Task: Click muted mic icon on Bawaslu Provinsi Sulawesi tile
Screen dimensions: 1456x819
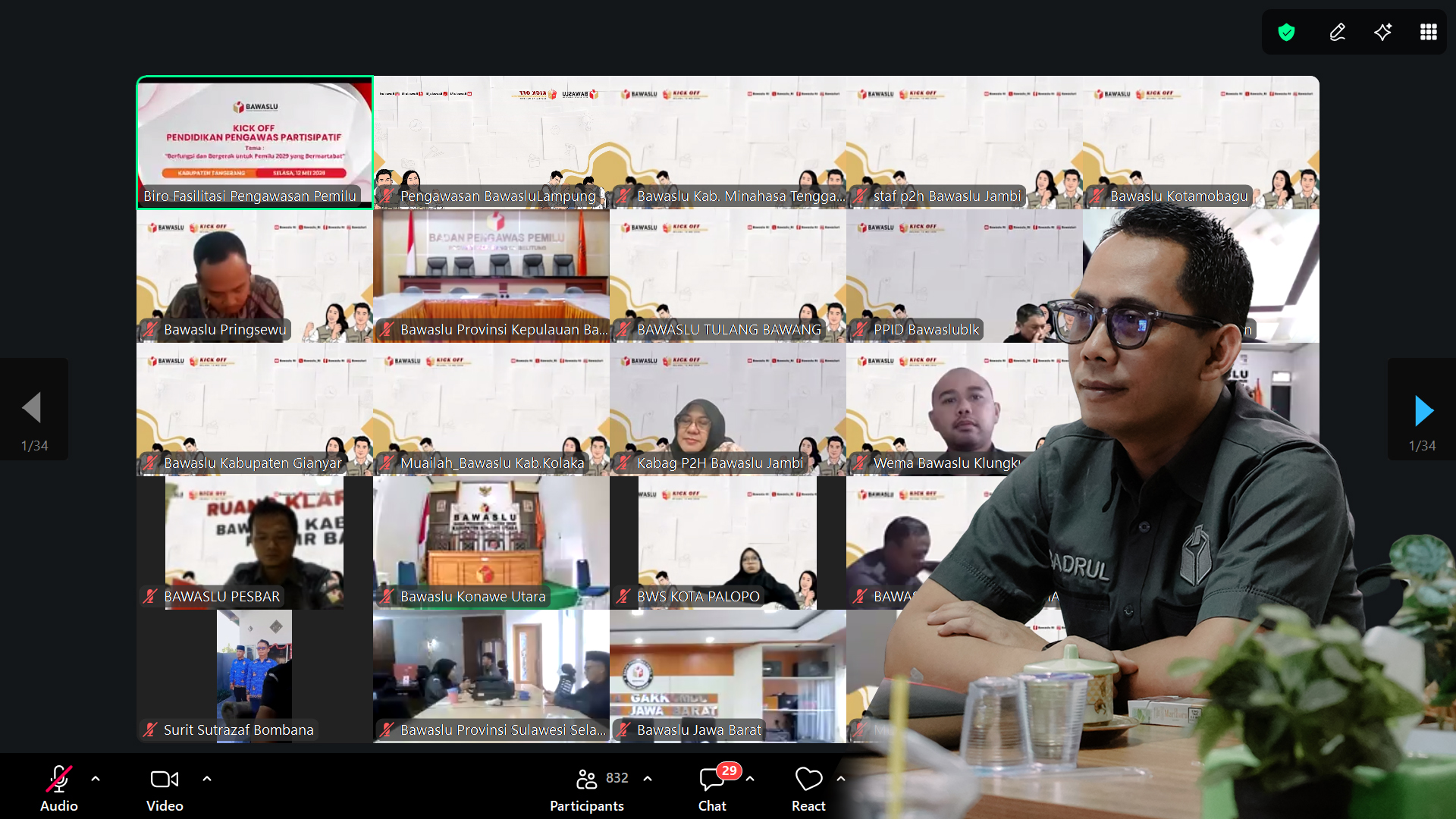Action: tap(387, 730)
